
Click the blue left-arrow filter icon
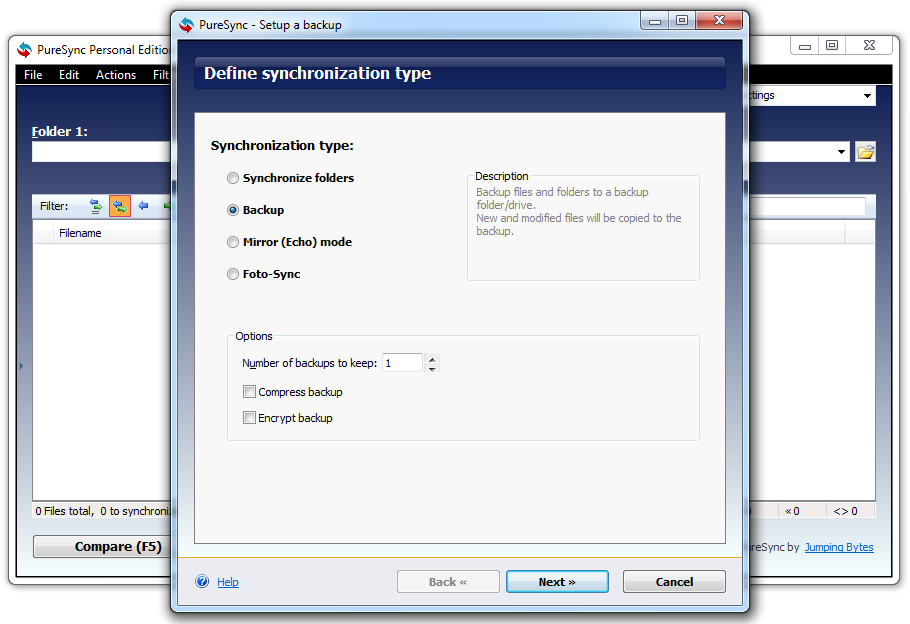click(143, 205)
